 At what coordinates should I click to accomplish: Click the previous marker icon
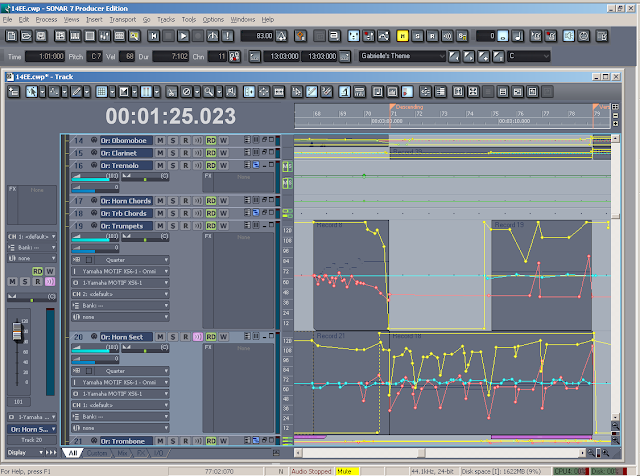454,56
